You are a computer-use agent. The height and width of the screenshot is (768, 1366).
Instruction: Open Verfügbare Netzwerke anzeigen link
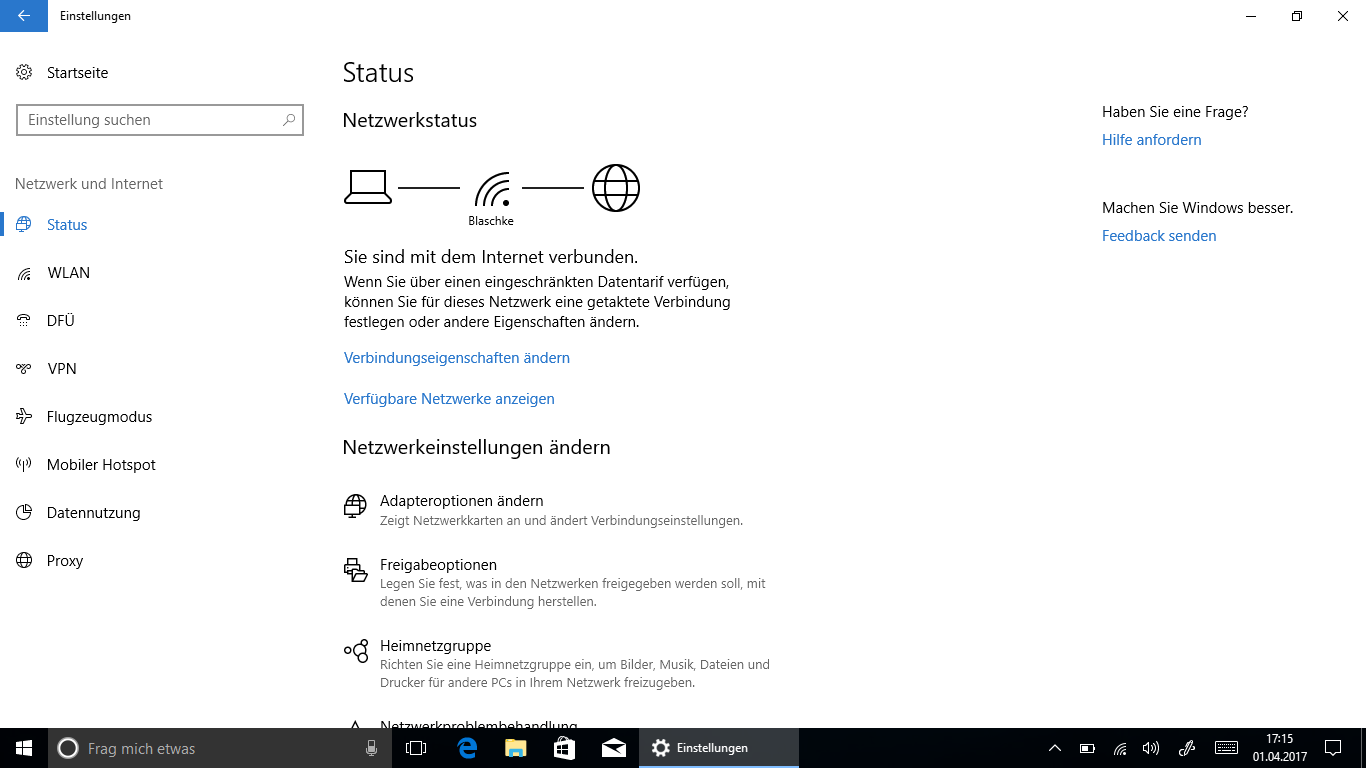(x=449, y=399)
